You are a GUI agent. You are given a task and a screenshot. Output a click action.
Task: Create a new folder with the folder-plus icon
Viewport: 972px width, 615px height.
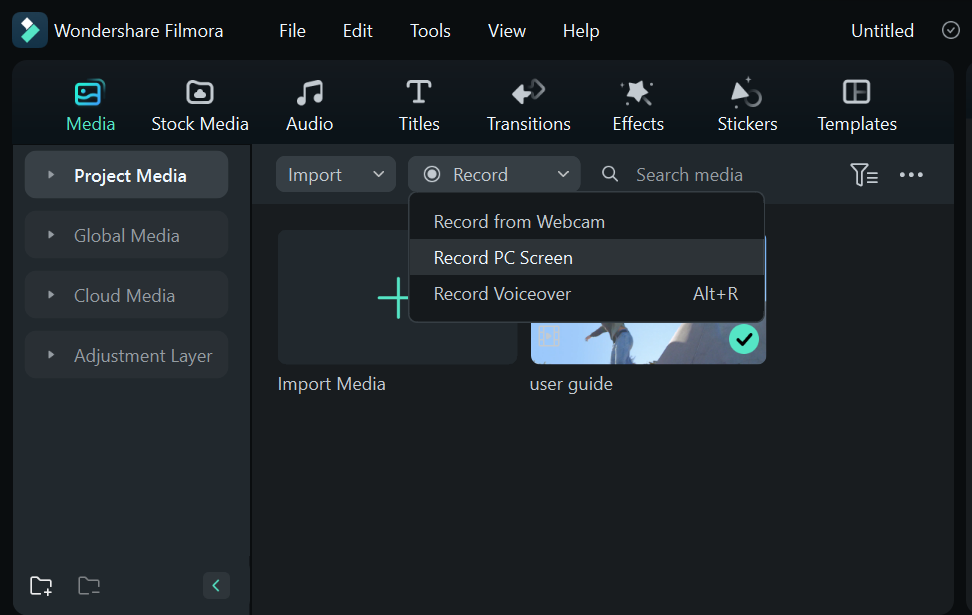click(x=40, y=585)
